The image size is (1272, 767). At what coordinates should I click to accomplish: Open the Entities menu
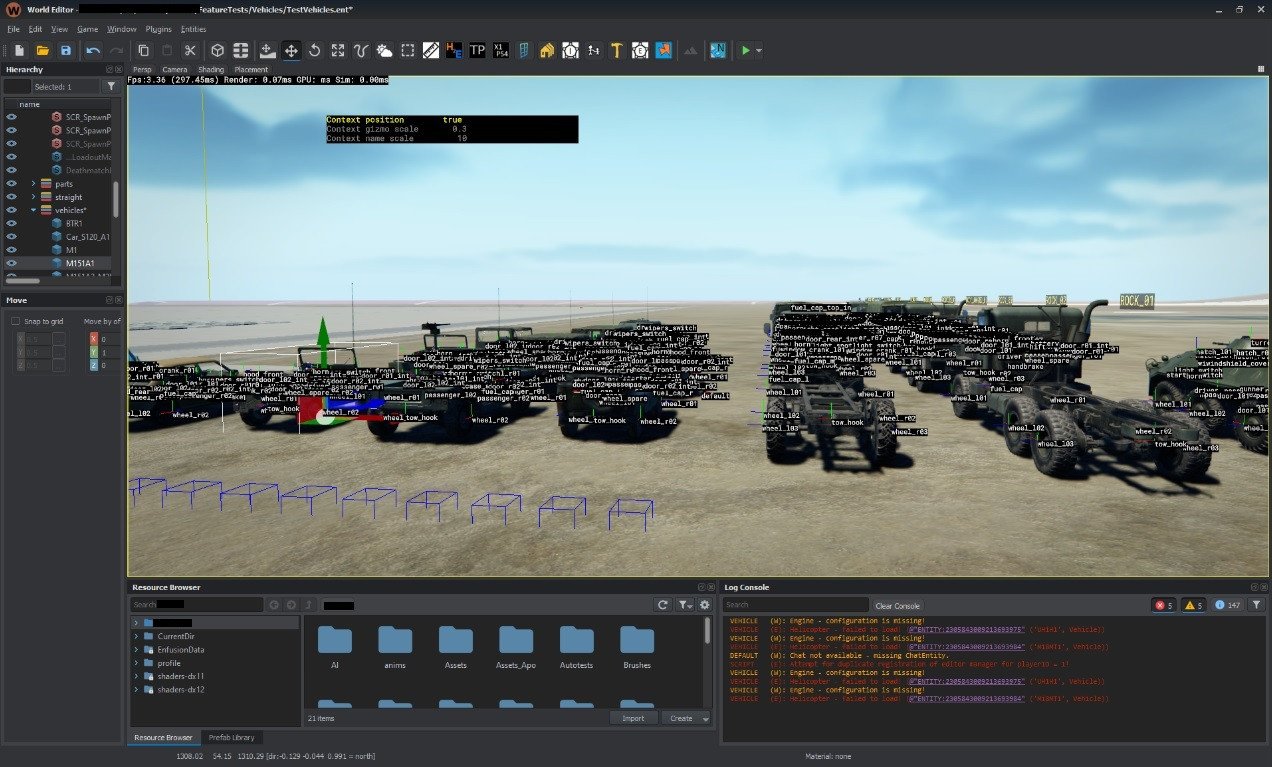(193, 29)
